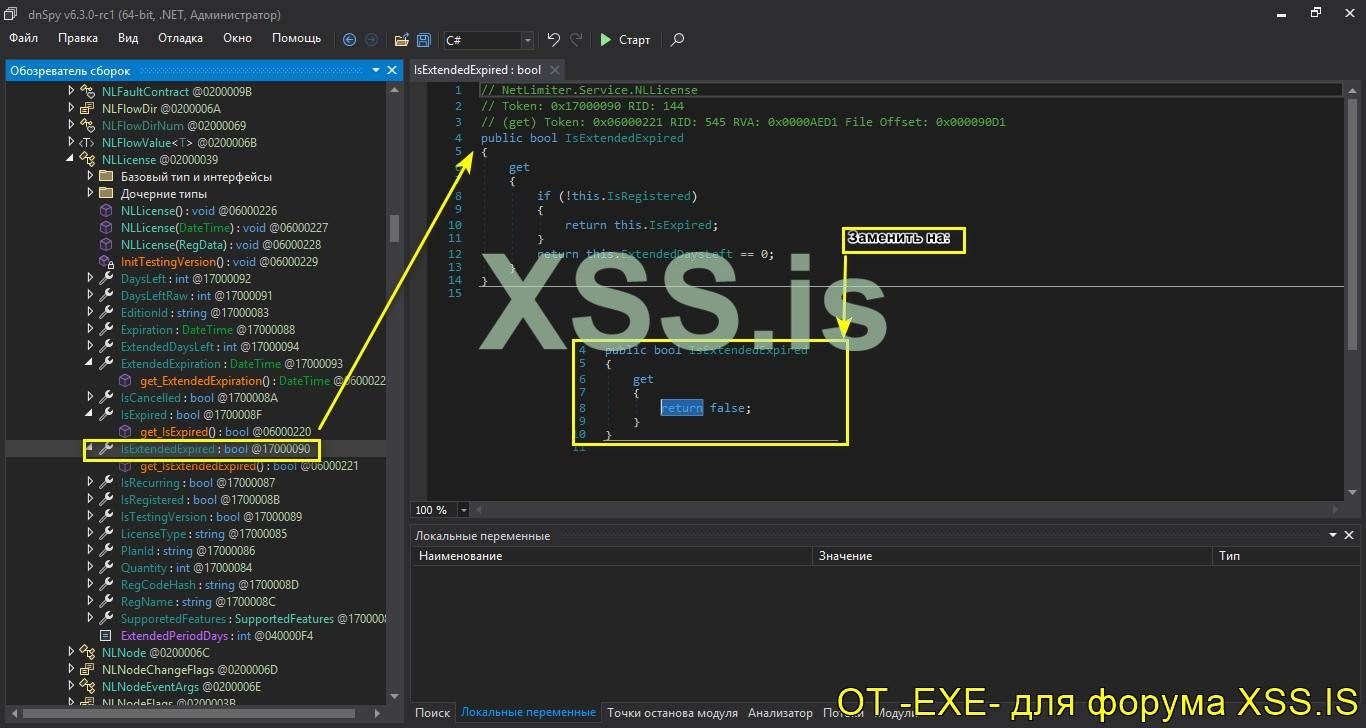The height and width of the screenshot is (728, 1366).
Task: Click the NLLicense() constructor method icon
Action: click(106, 211)
